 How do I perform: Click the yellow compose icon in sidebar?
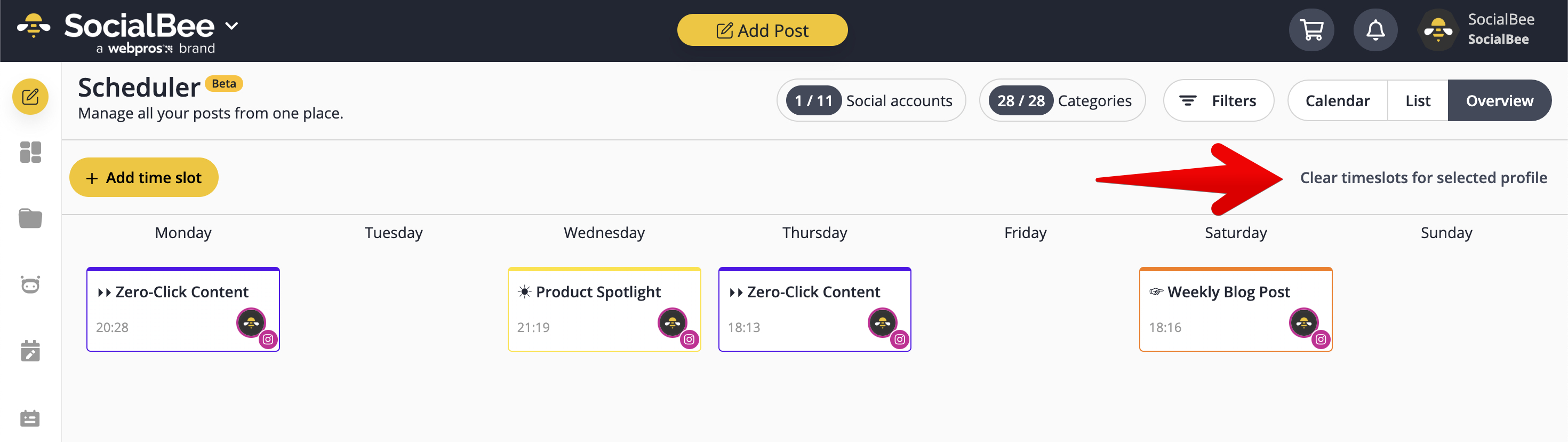(x=30, y=97)
